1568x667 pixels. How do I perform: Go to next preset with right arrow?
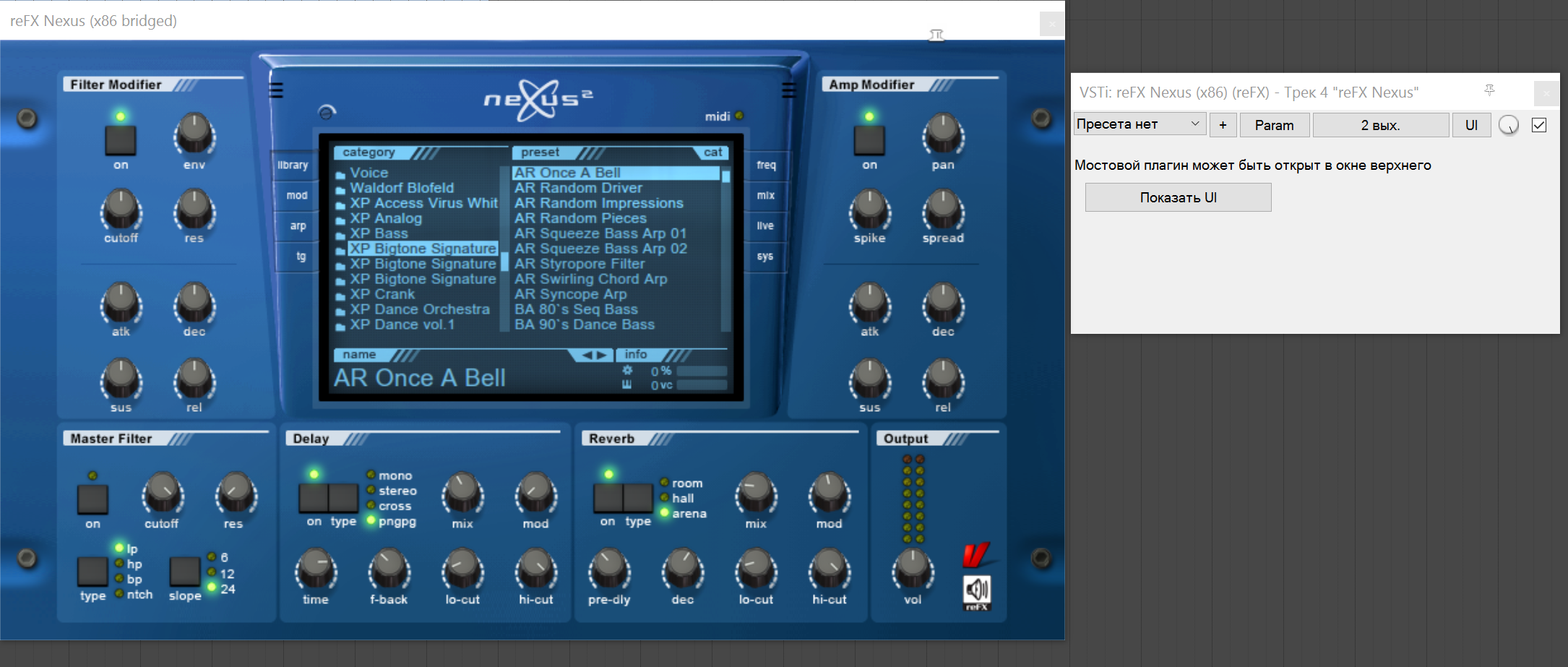pyautogui.click(x=601, y=355)
